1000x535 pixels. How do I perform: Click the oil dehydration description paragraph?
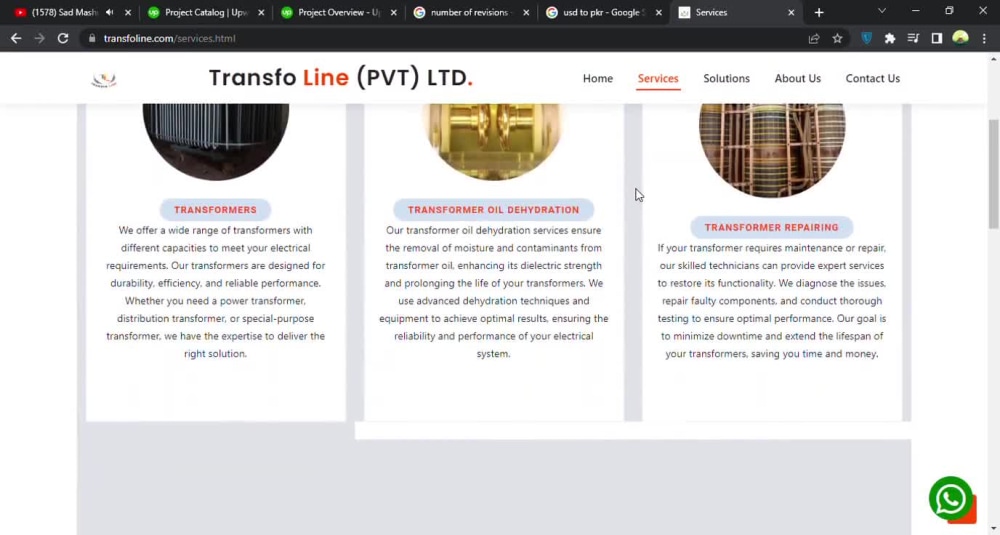494,292
